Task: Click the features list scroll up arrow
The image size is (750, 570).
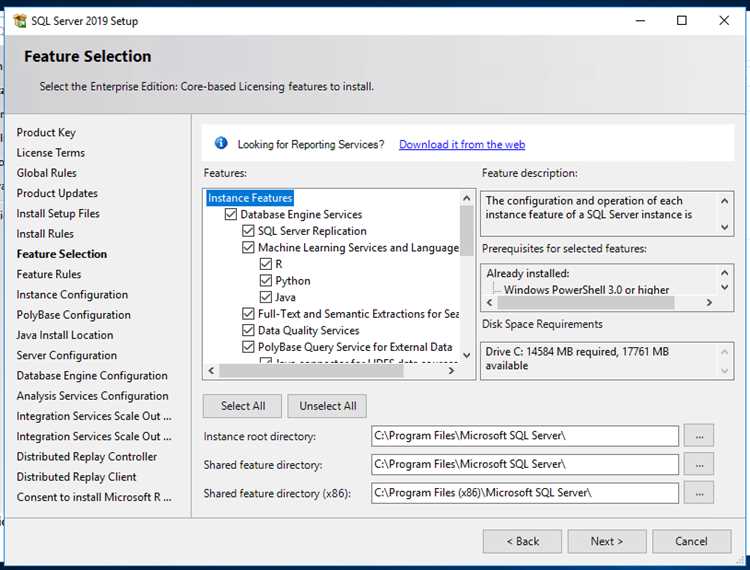Action: coord(467,198)
